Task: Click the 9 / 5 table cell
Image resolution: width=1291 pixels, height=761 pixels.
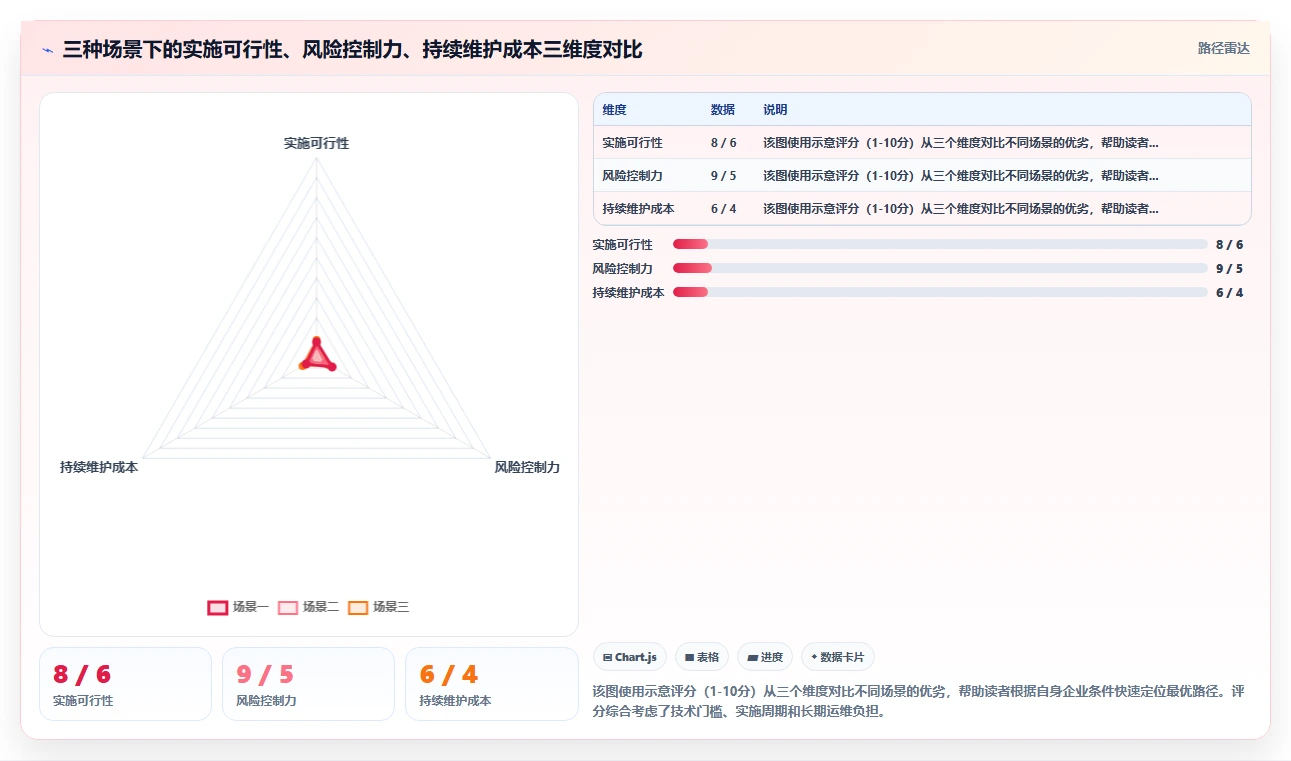Action: pos(723,176)
